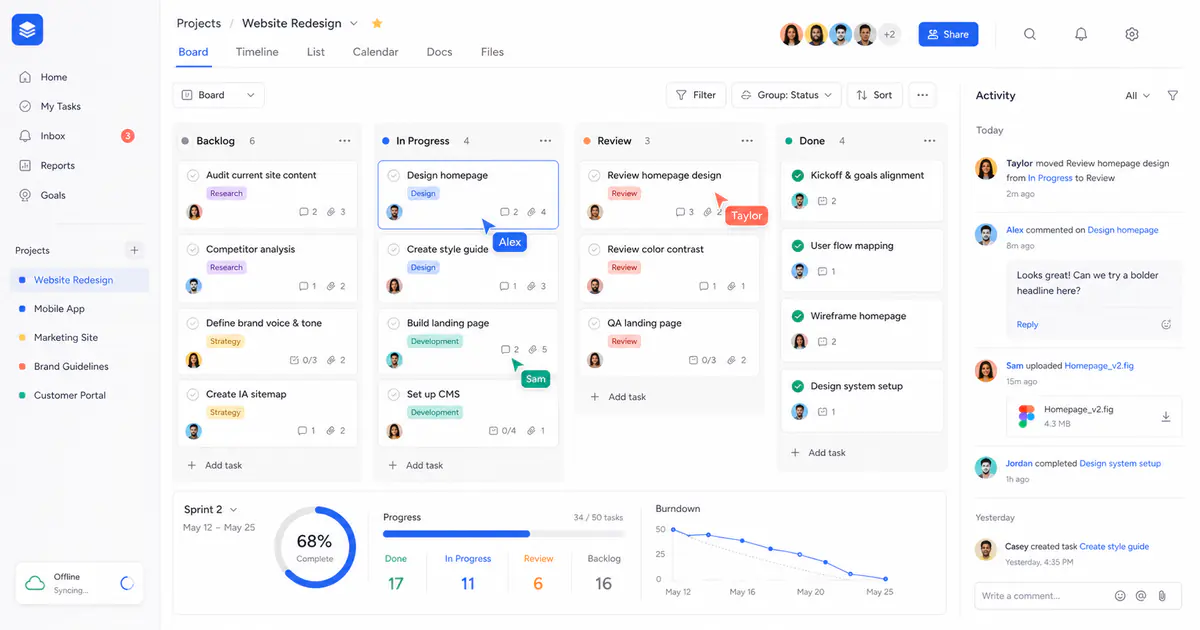This screenshot has width=1200, height=630.
Task: Open the Group: Status dropdown
Action: [x=787, y=95]
